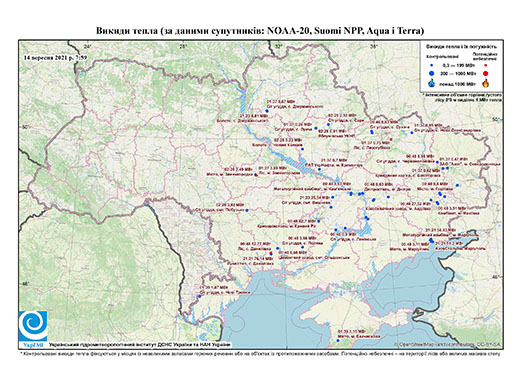This screenshot has height=368, width=520.
Task: Select the 'Криворіжсталь, м. Кривий Ріг' label
Action: pos(287,226)
